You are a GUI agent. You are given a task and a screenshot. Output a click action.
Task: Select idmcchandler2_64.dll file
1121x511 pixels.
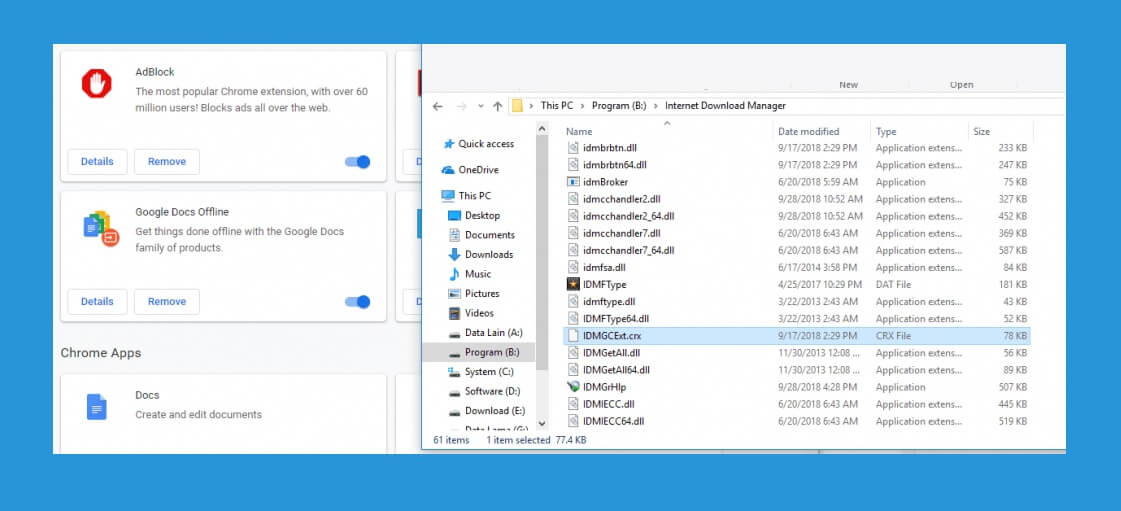point(797,217)
